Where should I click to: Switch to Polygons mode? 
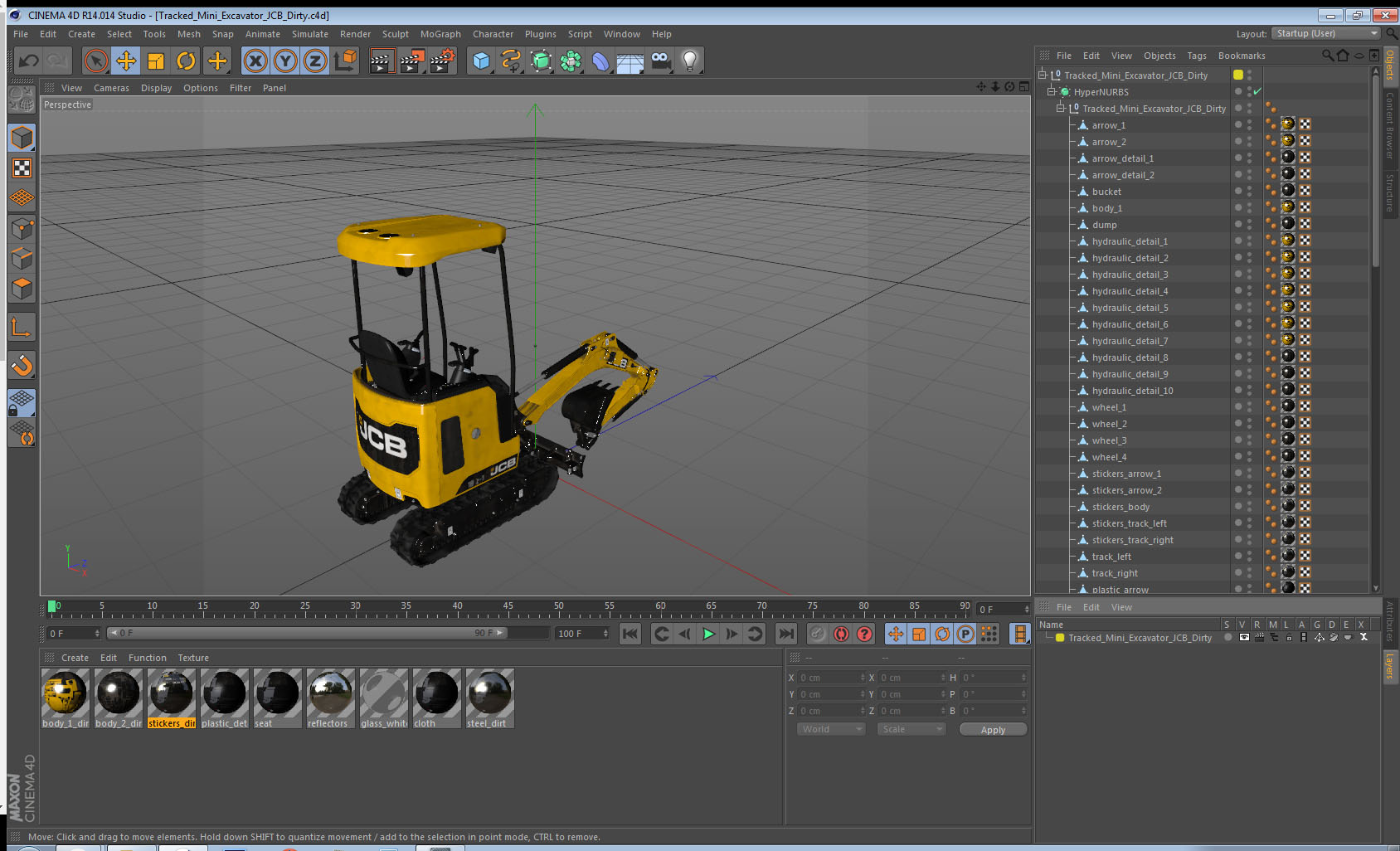(x=22, y=289)
